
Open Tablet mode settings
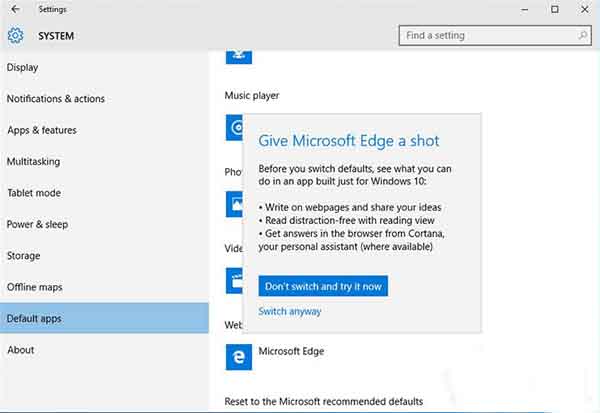pos(34,193)
